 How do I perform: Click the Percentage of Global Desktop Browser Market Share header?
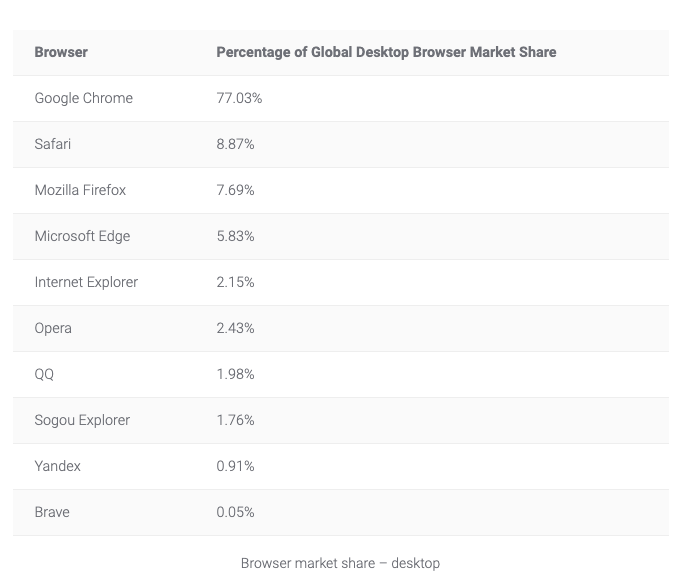[386, 52]
